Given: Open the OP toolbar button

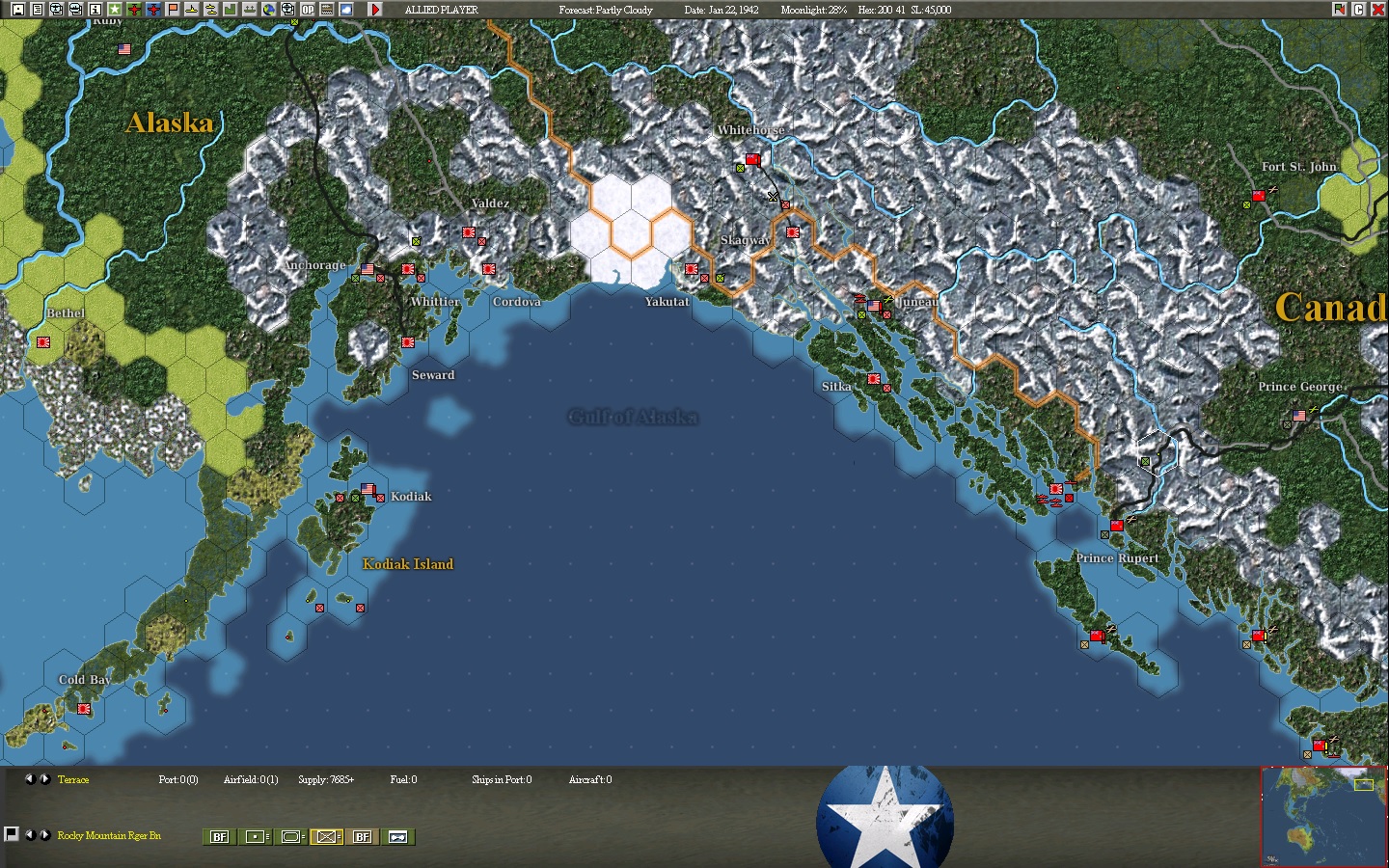Looking at the screenshot, I should [x=308, y=9].
